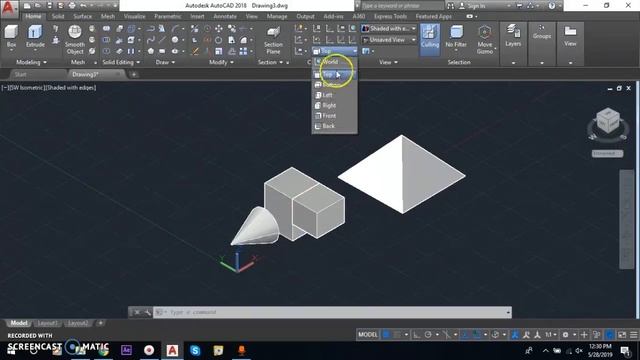This screenshot has width=640, height=360.
Task: Open the Shaded with edges visual style dropdown
Action: [389, 29]
